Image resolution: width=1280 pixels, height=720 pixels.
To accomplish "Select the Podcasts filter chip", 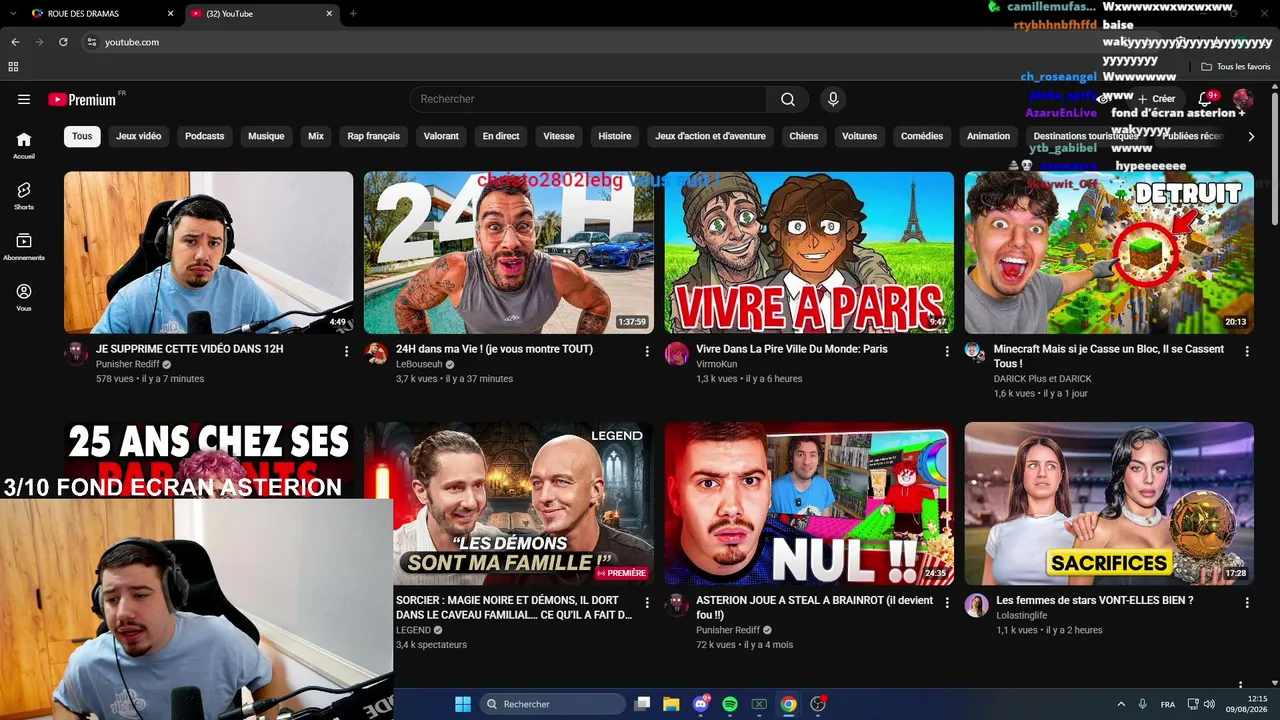I will [204, 136].
